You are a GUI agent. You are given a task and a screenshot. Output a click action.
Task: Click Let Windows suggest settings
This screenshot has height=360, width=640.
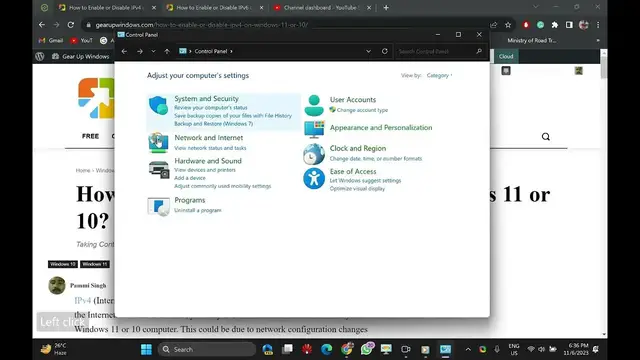pos(365,180)
